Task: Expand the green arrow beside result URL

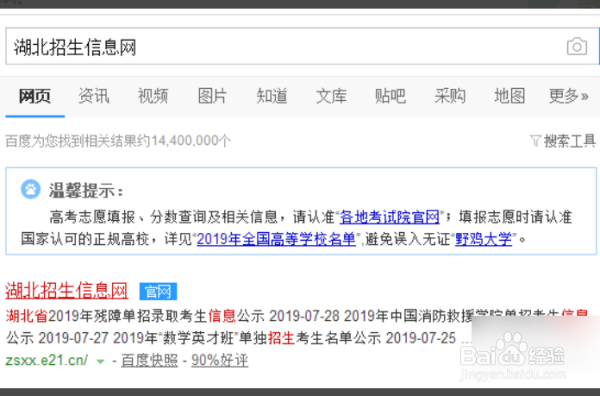Action: click(x=101, y=361)
